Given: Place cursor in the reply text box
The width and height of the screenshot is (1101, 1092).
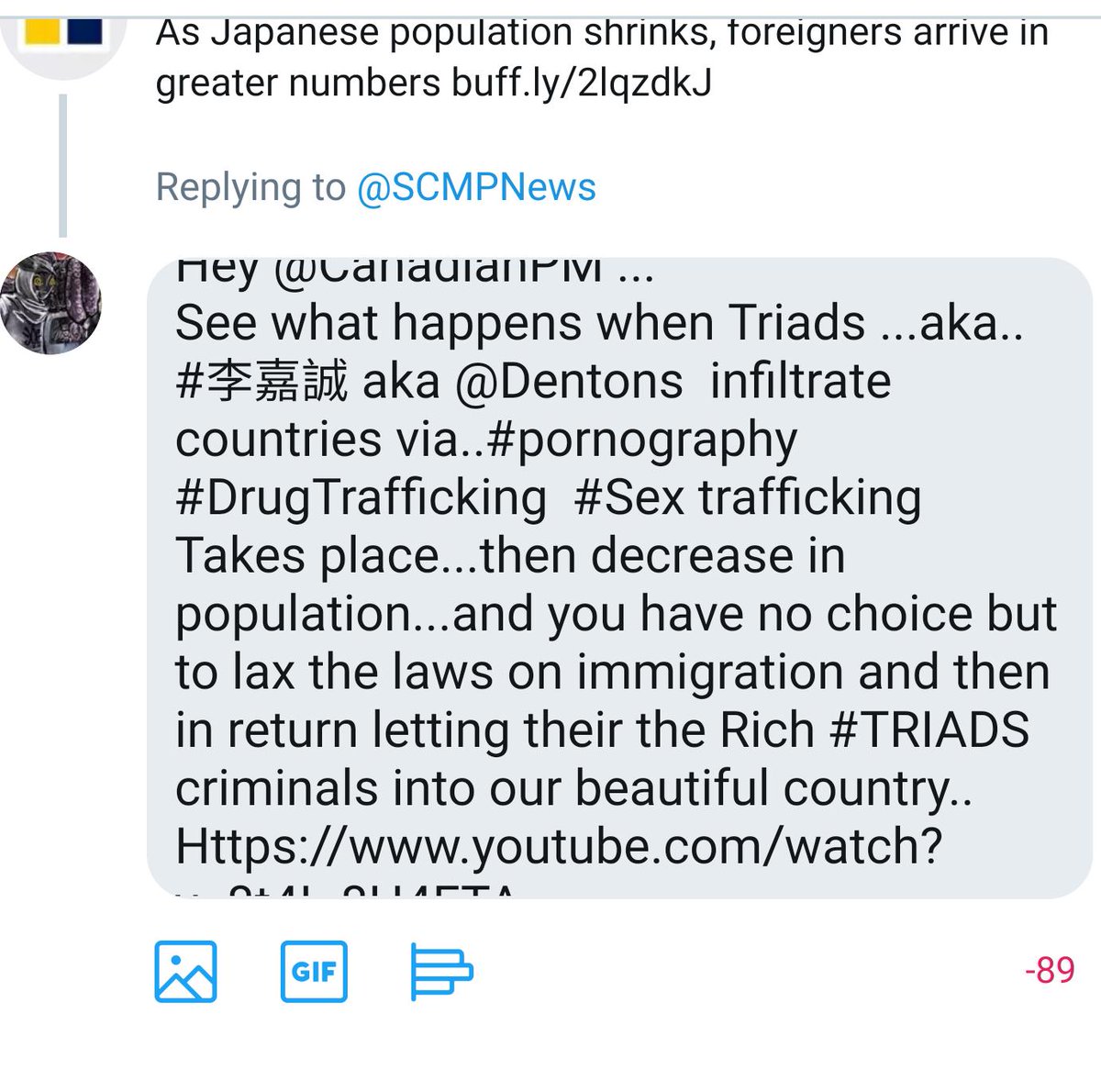Looking at the screenshot, I should click(x=619, y=578).
